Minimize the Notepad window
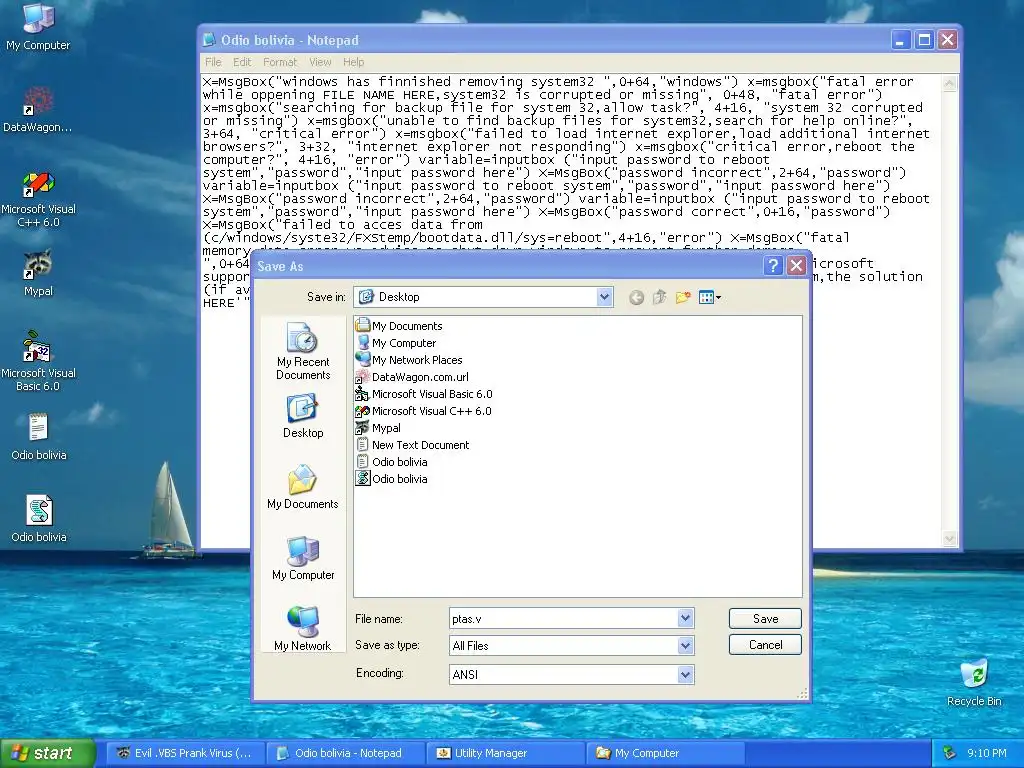1024x768 pixels. click(901, 40)
